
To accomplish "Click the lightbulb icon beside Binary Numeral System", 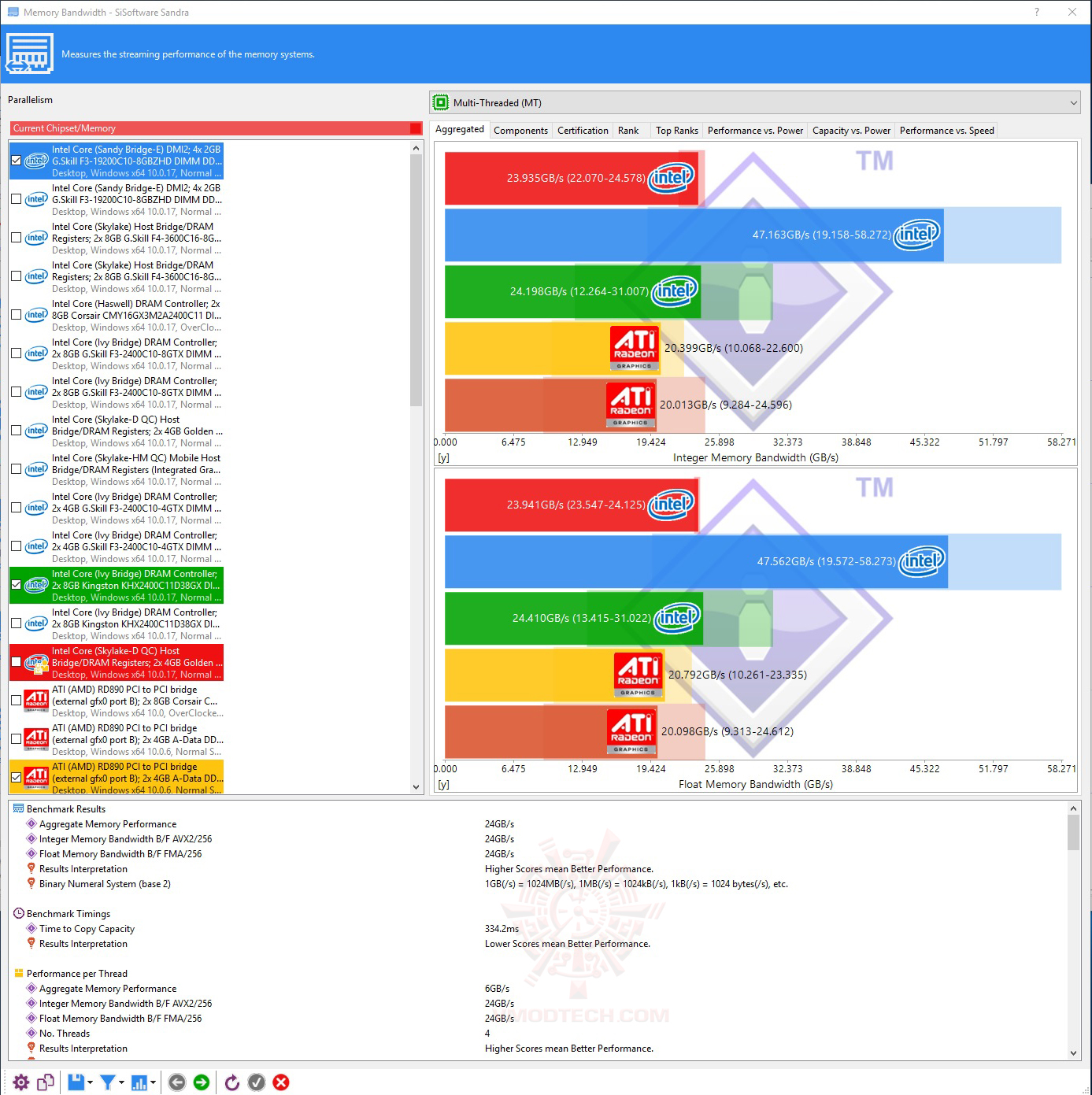I will click(31, 883).
